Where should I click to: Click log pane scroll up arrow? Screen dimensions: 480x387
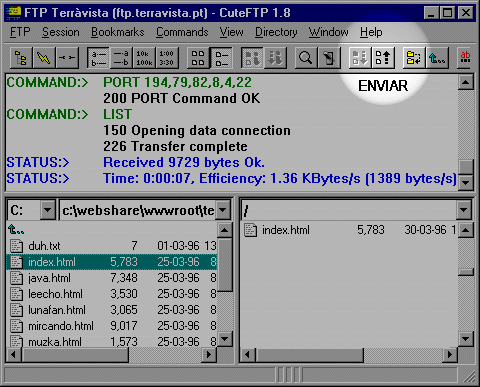tap(466, 82)
